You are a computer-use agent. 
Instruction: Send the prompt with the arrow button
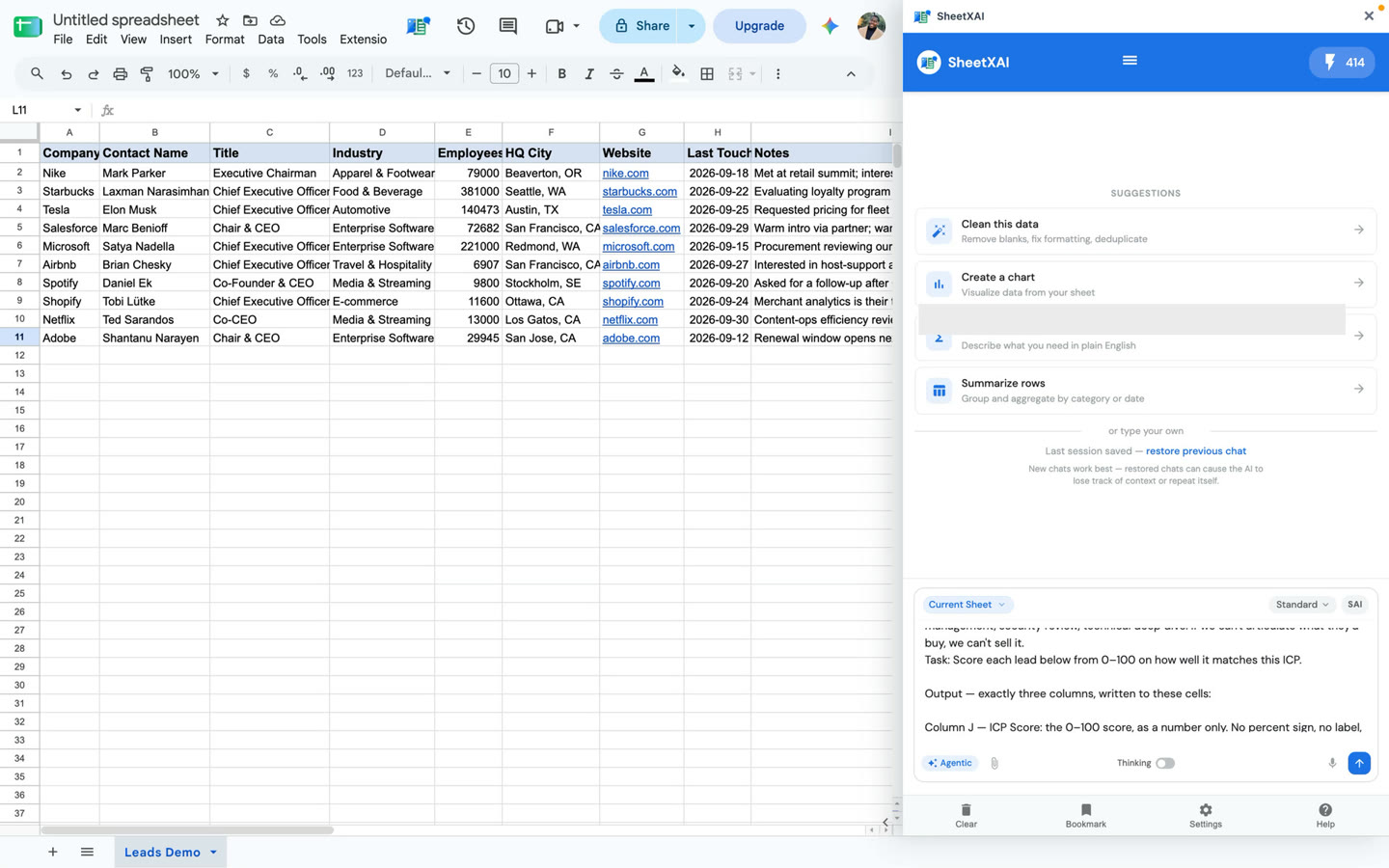click(x=1359, y=763)
